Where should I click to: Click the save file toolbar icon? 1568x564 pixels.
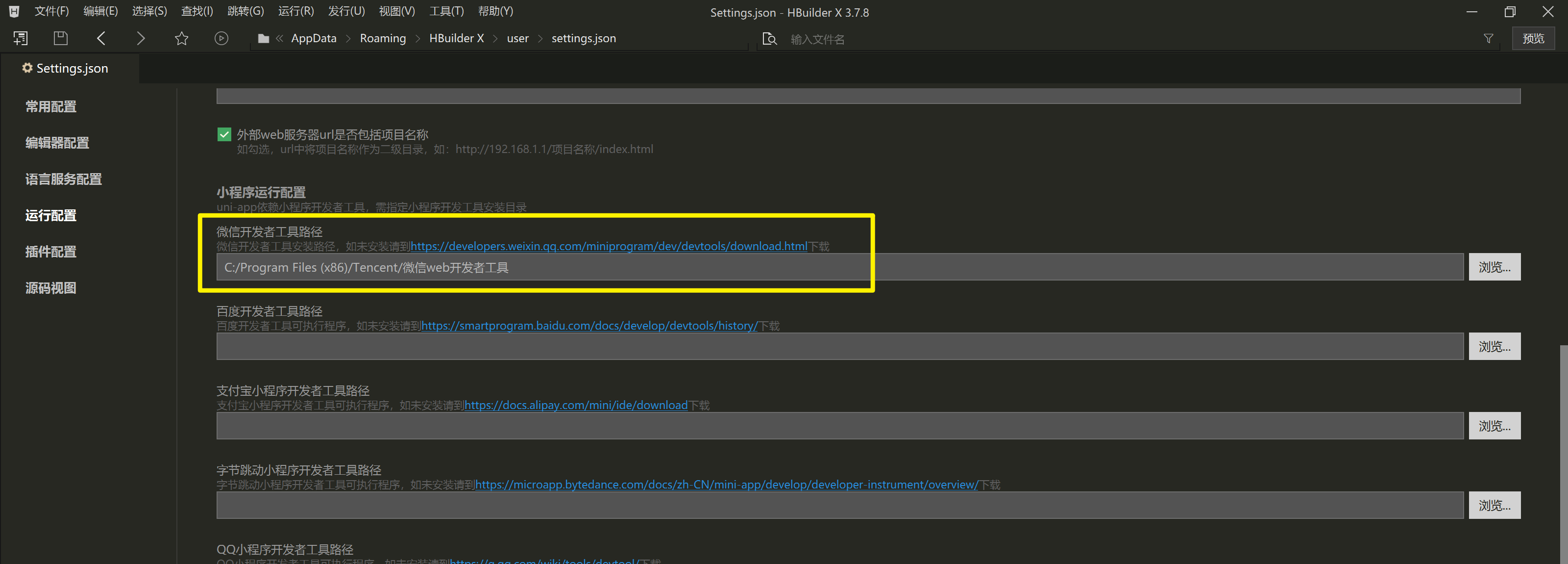click(x=60, y=38)
